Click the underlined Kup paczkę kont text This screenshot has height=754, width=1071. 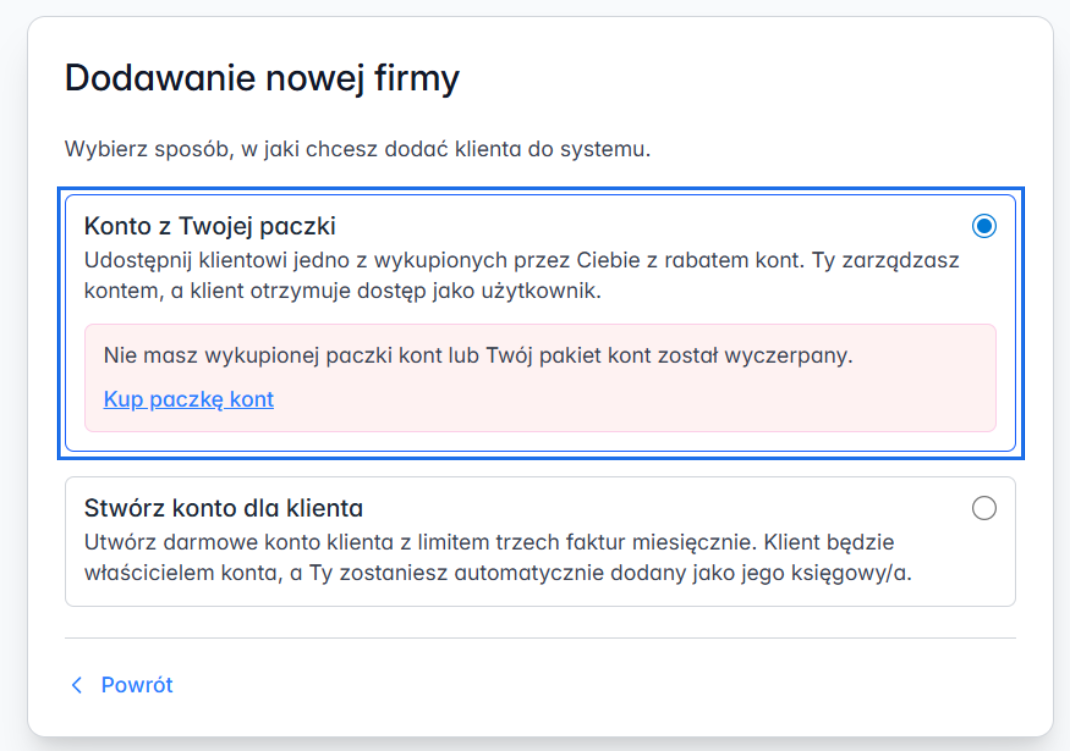click(x=188, y=399)
